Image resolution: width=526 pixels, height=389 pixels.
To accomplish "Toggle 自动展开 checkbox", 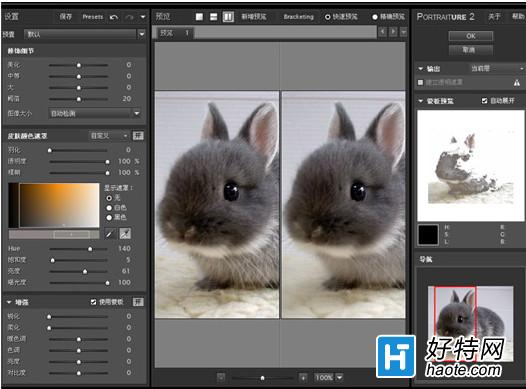I will pyautogui.click(x=484, y=101).
